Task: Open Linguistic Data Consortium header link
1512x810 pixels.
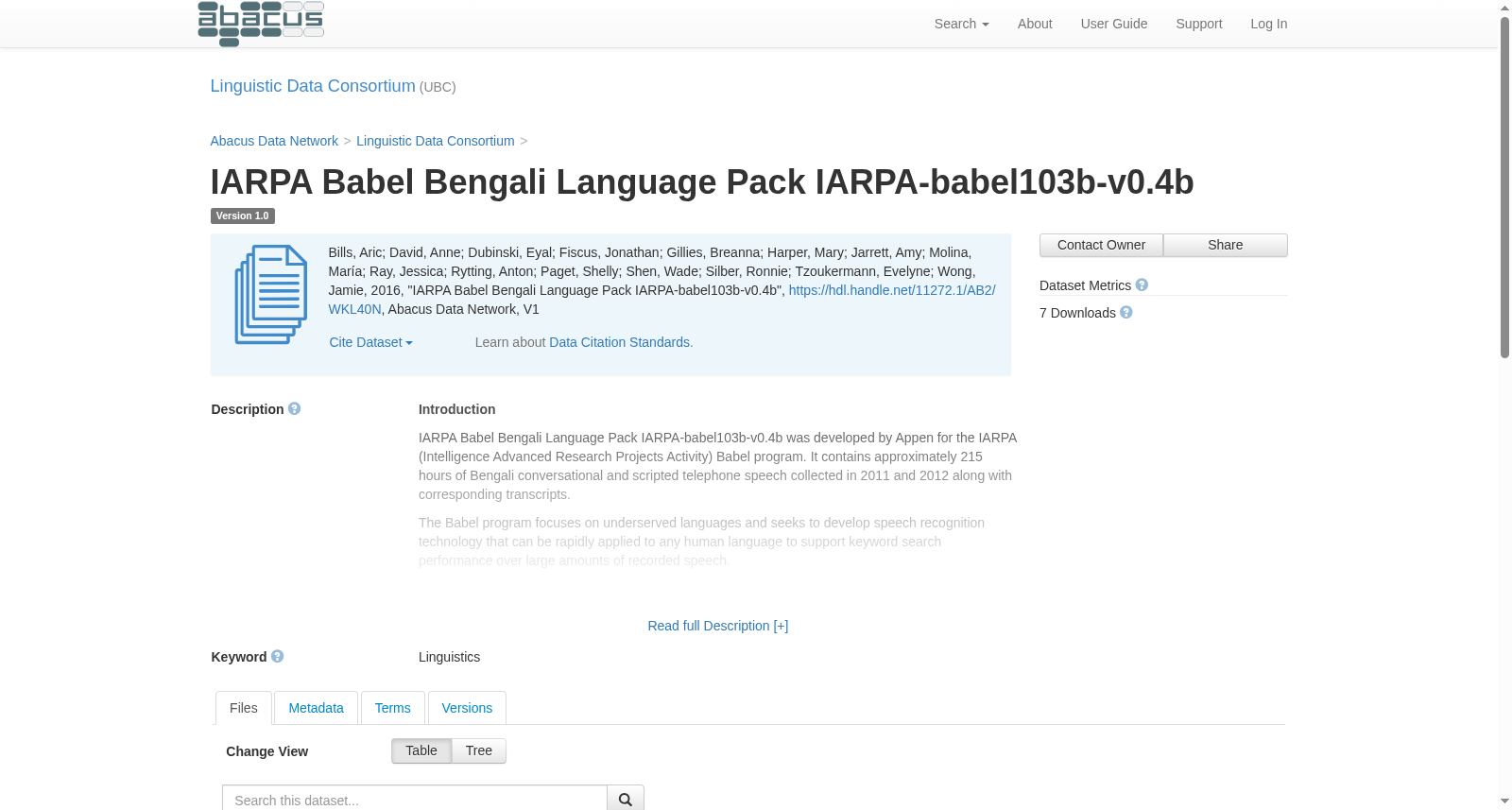Action: coord(313,86)
